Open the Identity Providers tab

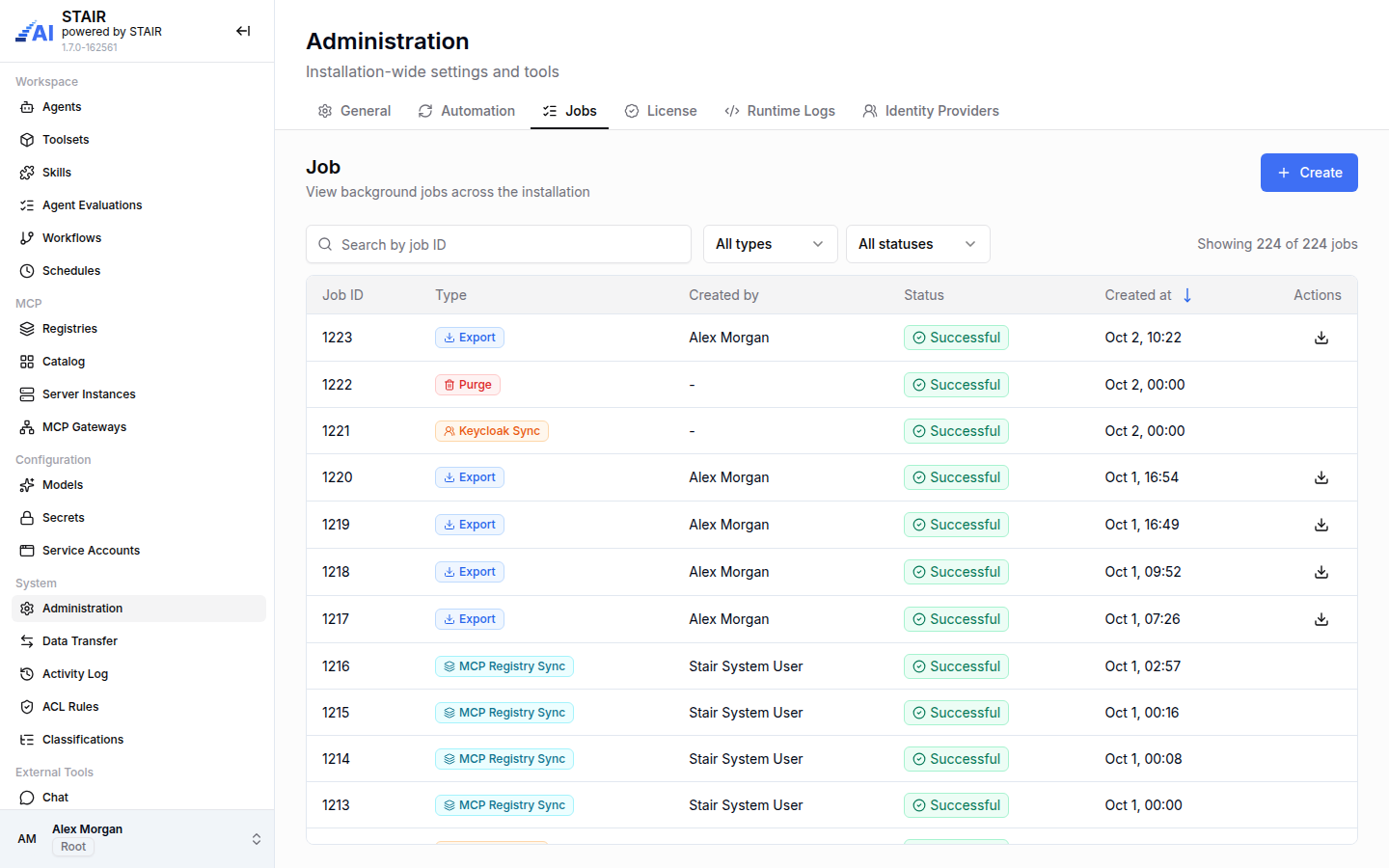click(931, 111)
